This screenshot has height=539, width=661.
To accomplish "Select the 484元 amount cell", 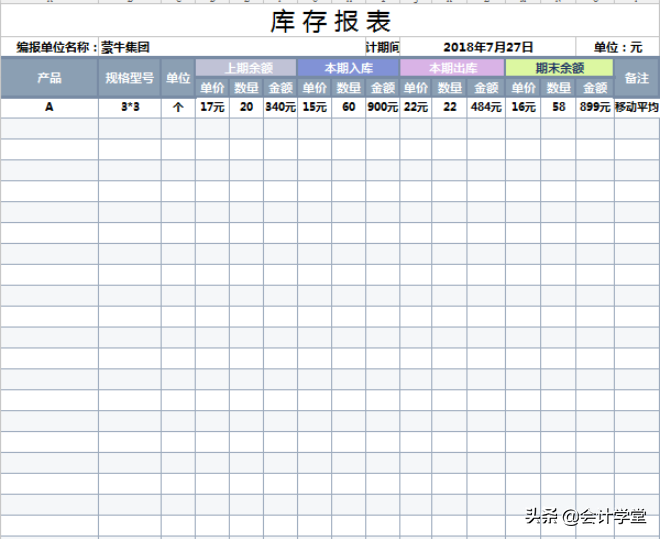I will click(x=486, y=107).
